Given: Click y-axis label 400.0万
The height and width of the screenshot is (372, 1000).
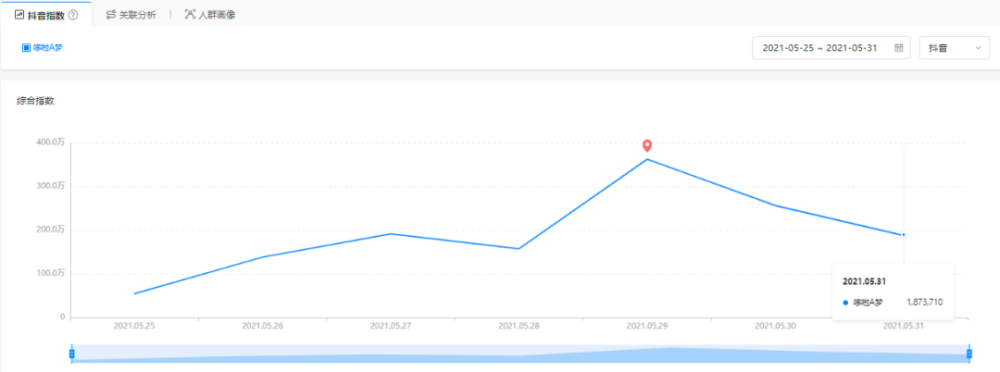Looking at the screenshot, I should point(50,142).
